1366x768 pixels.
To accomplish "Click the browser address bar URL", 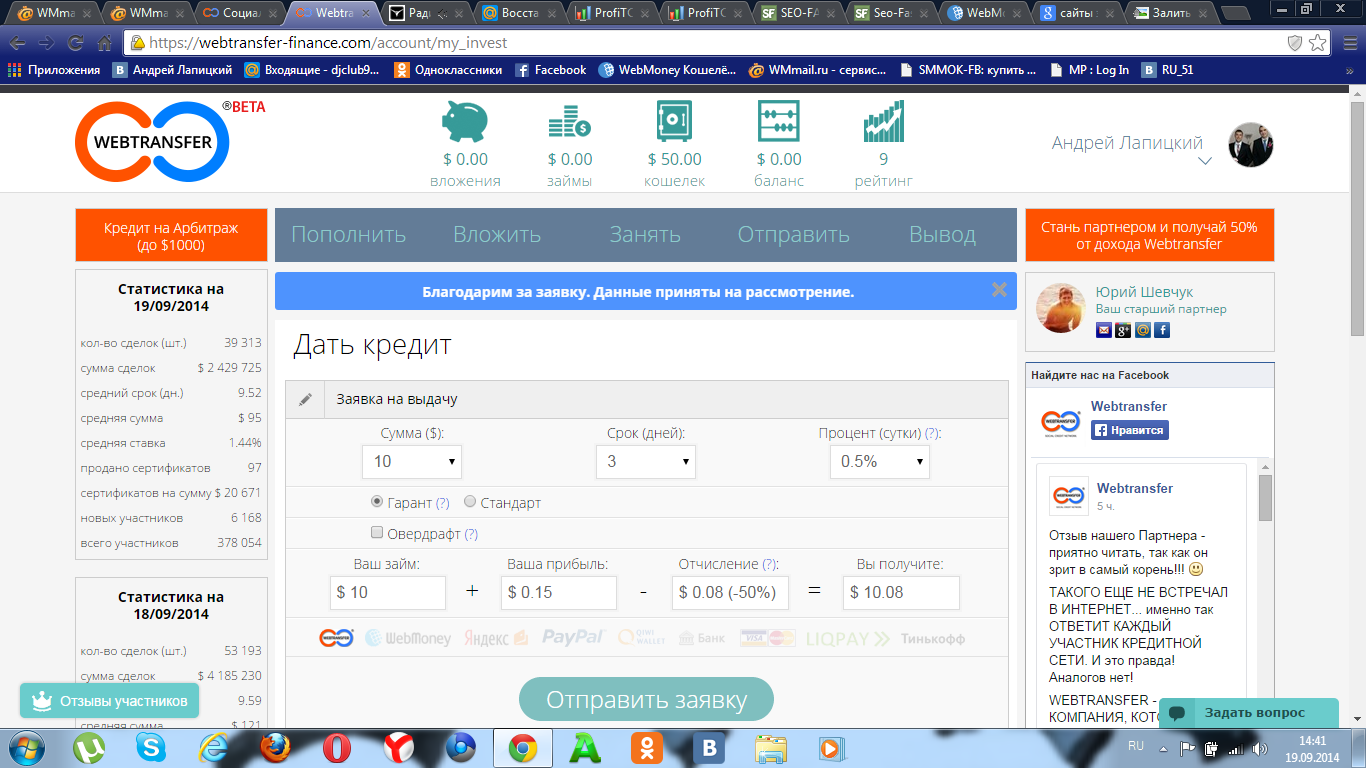I will [x=327, y=43].
